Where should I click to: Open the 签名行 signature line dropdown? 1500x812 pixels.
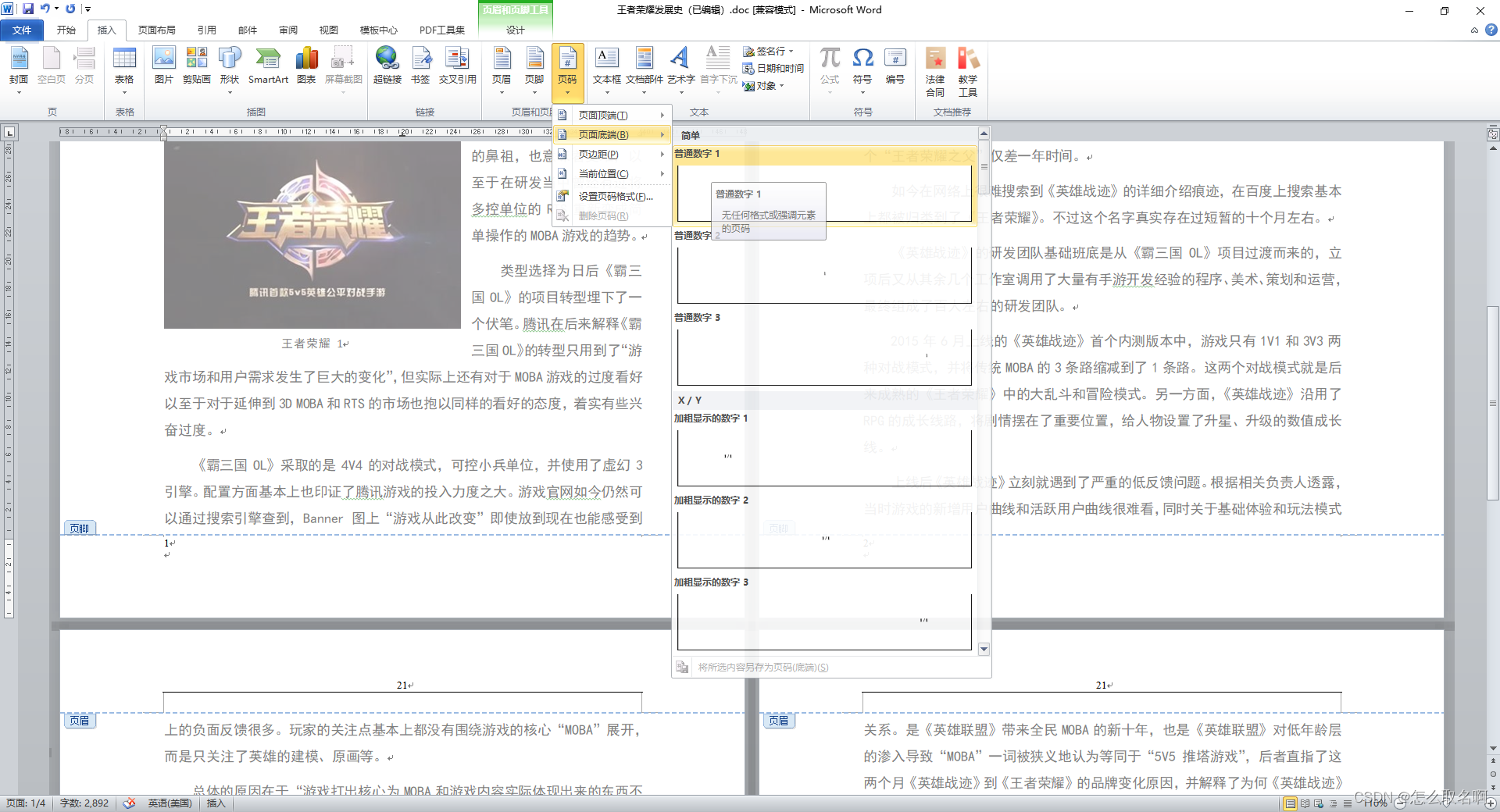791,51
